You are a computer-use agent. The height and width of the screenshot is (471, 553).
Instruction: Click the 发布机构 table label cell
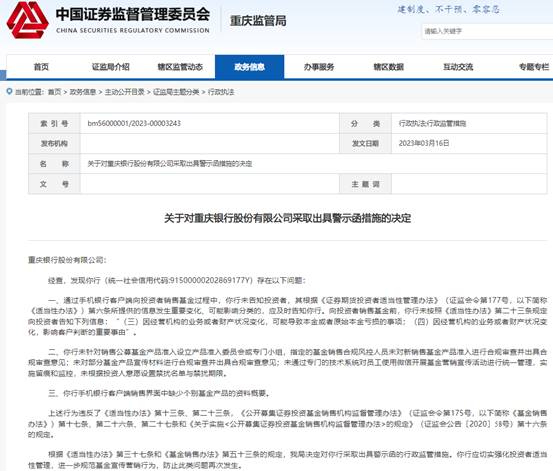tap(54, 144)
